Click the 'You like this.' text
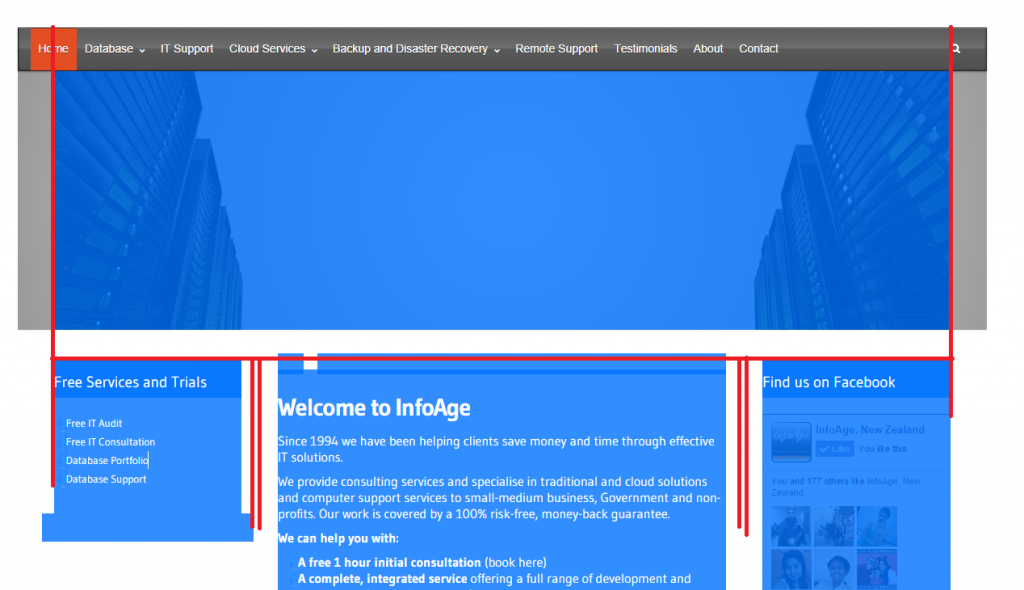The image size is (1024, 590). [x=883, y=449]
